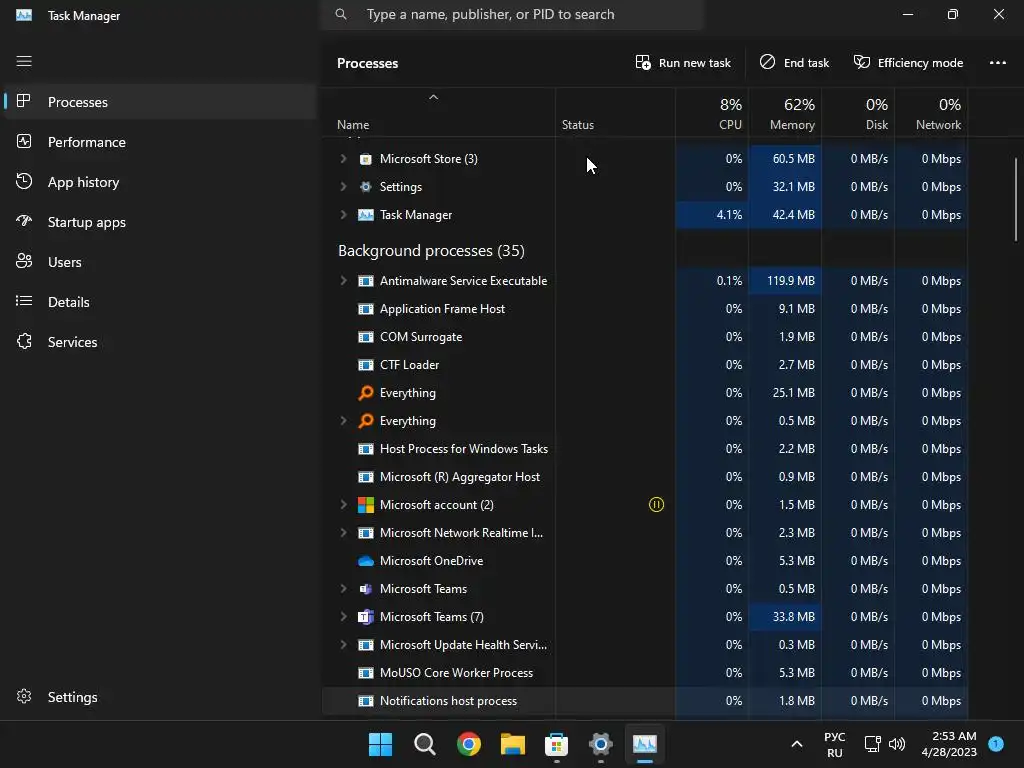Expand Antimalware Service Executable
Screen dimensions: 1024x768
point(343,281)
